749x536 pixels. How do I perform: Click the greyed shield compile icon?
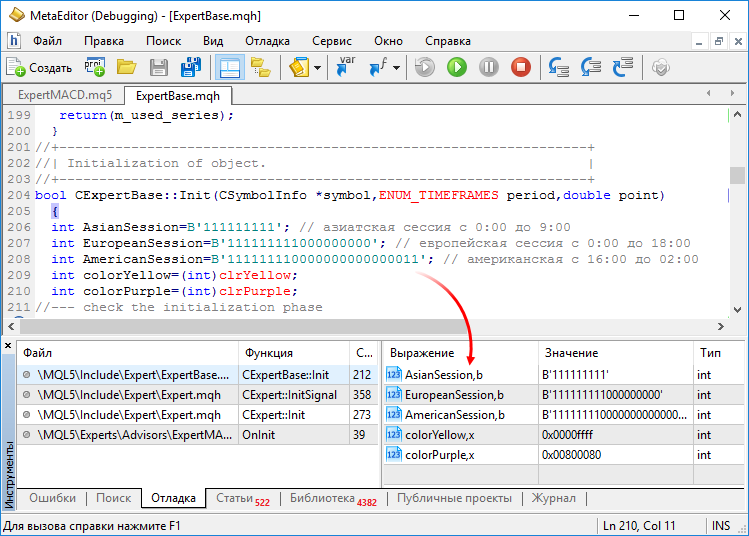(x=661, y=67)
